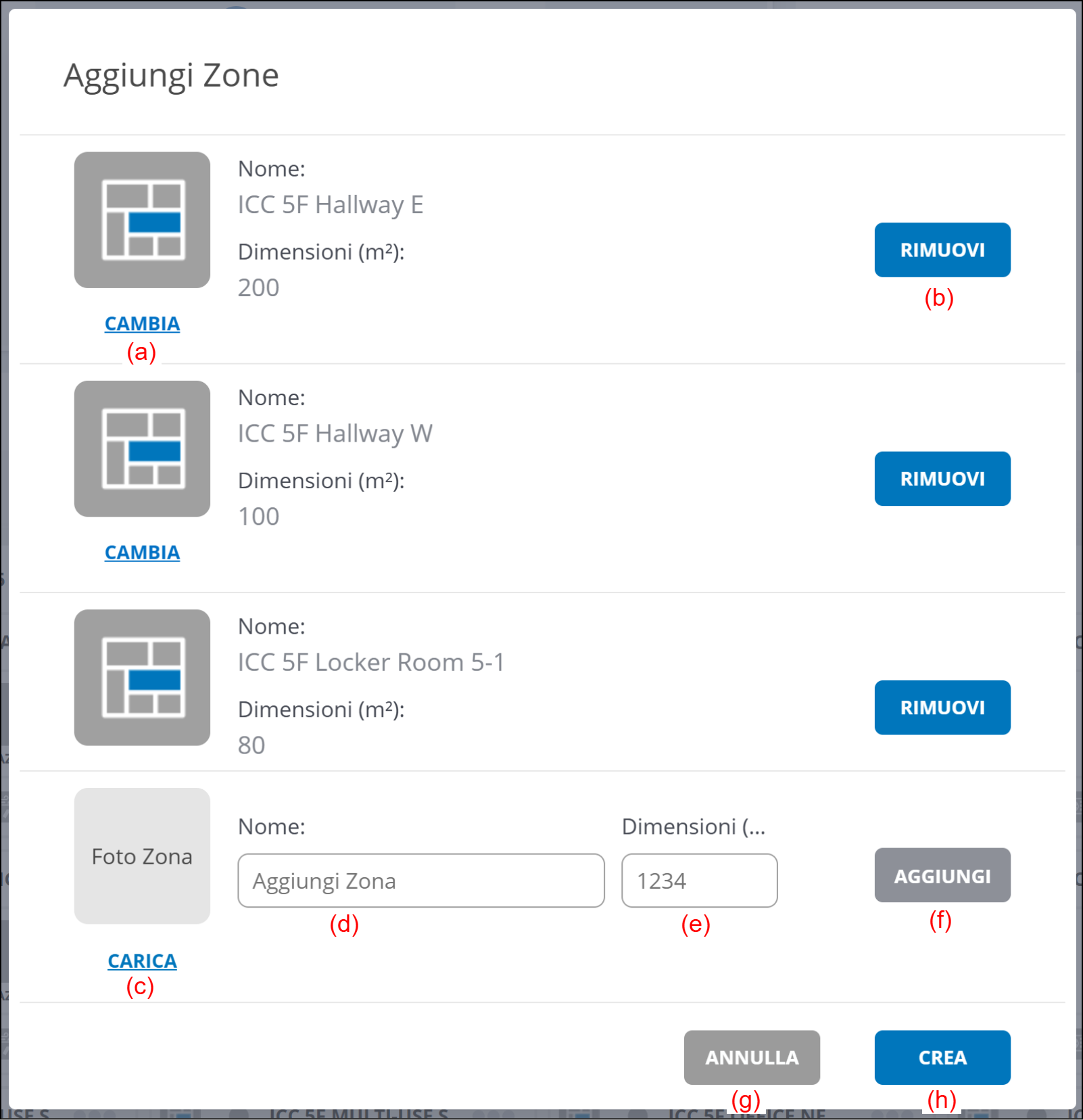Click the CARICA upload link
The height and width of the screenshot is (1120, 1083).
point(142,961)
